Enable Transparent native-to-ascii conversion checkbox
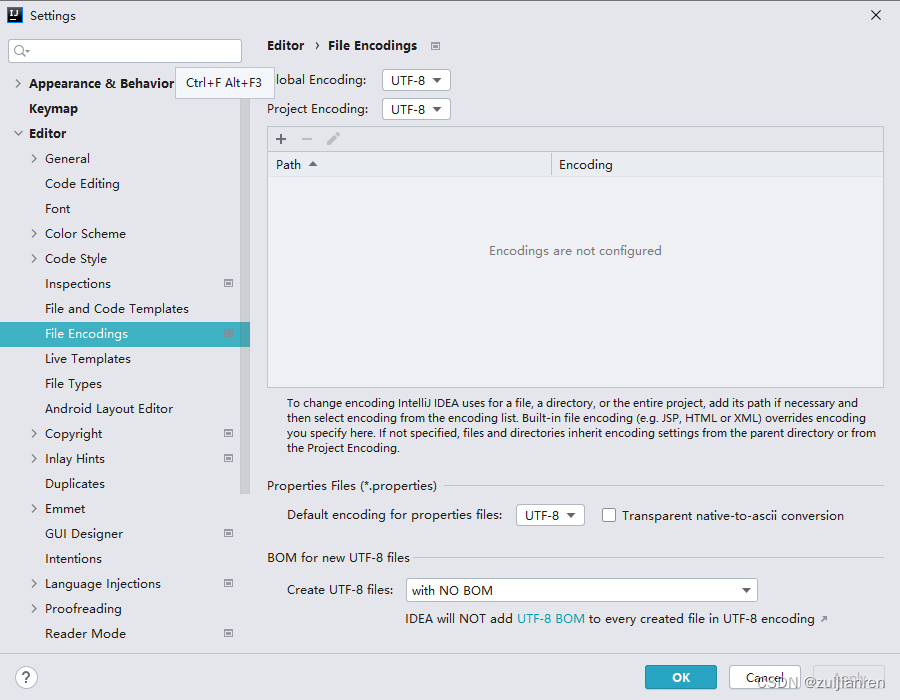 tap(609, 515)
